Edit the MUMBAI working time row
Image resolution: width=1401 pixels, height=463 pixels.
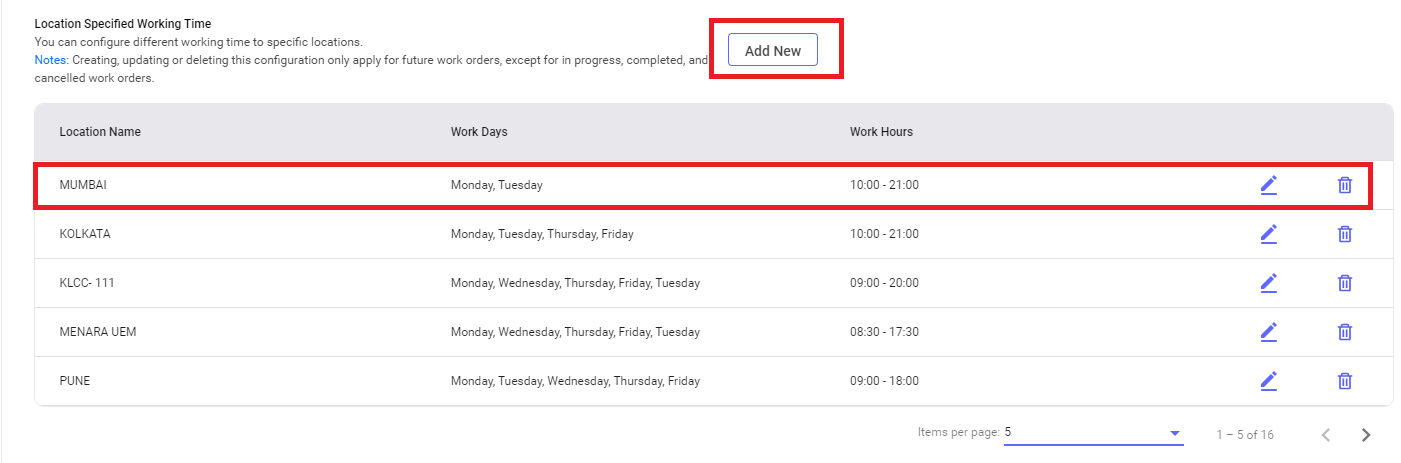click(1269, 185)
